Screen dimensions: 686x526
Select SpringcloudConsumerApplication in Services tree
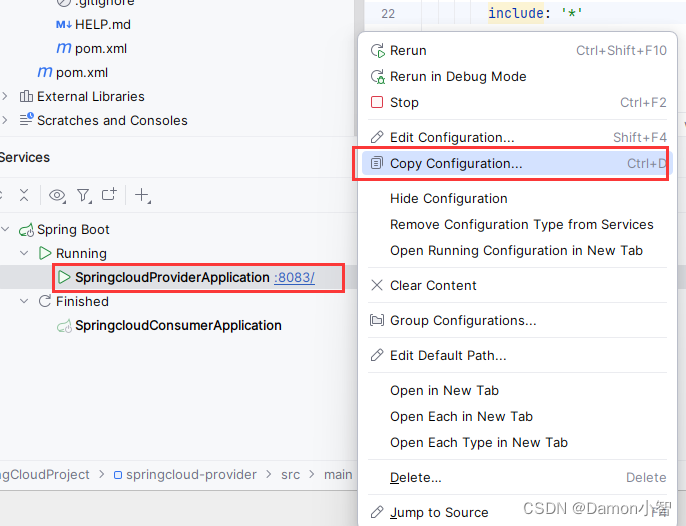pyautogui.click(x=178, y=326)
